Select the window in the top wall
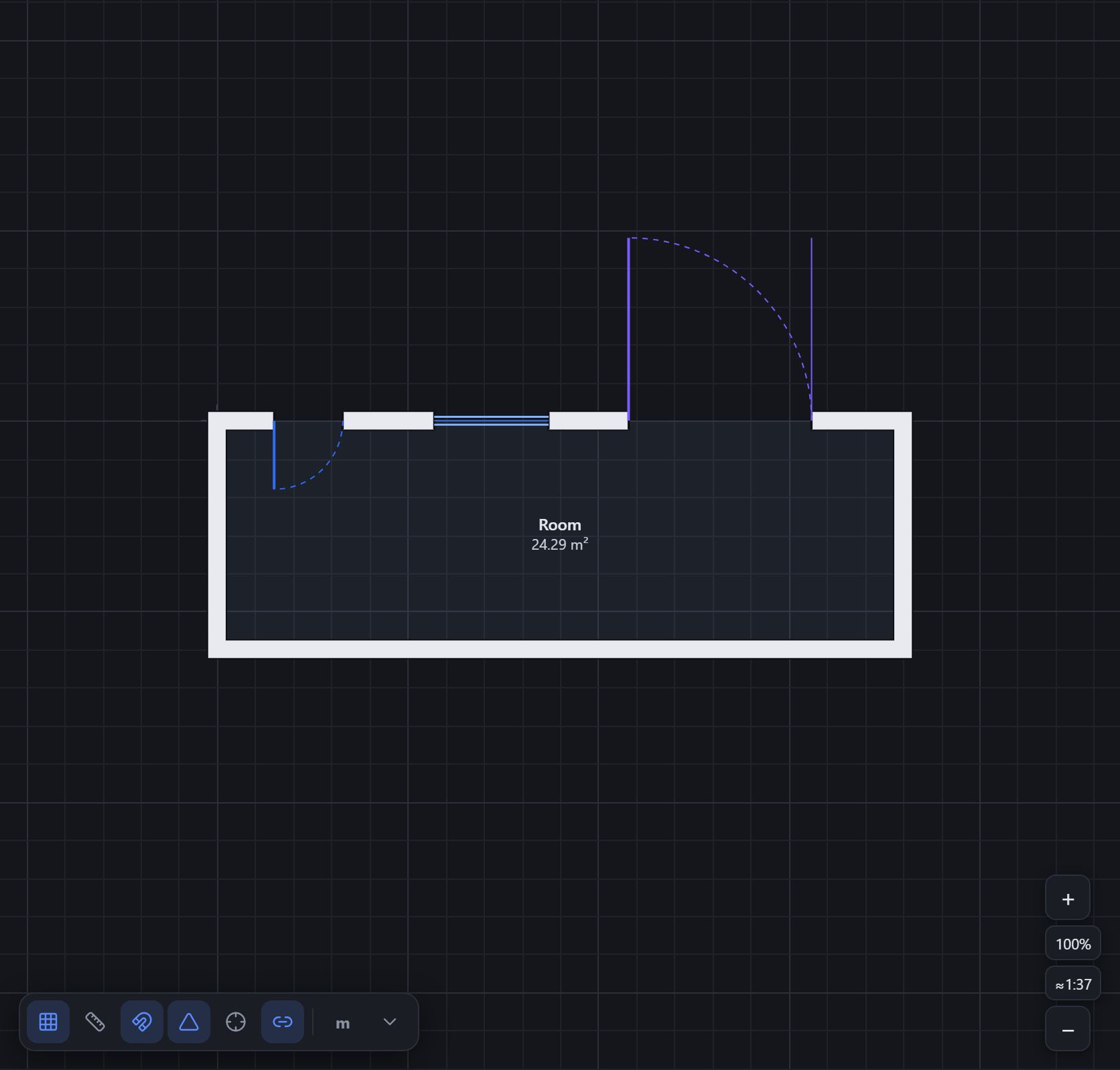The height and width of the screenshot is (1070, 1120). click(491, 421)
